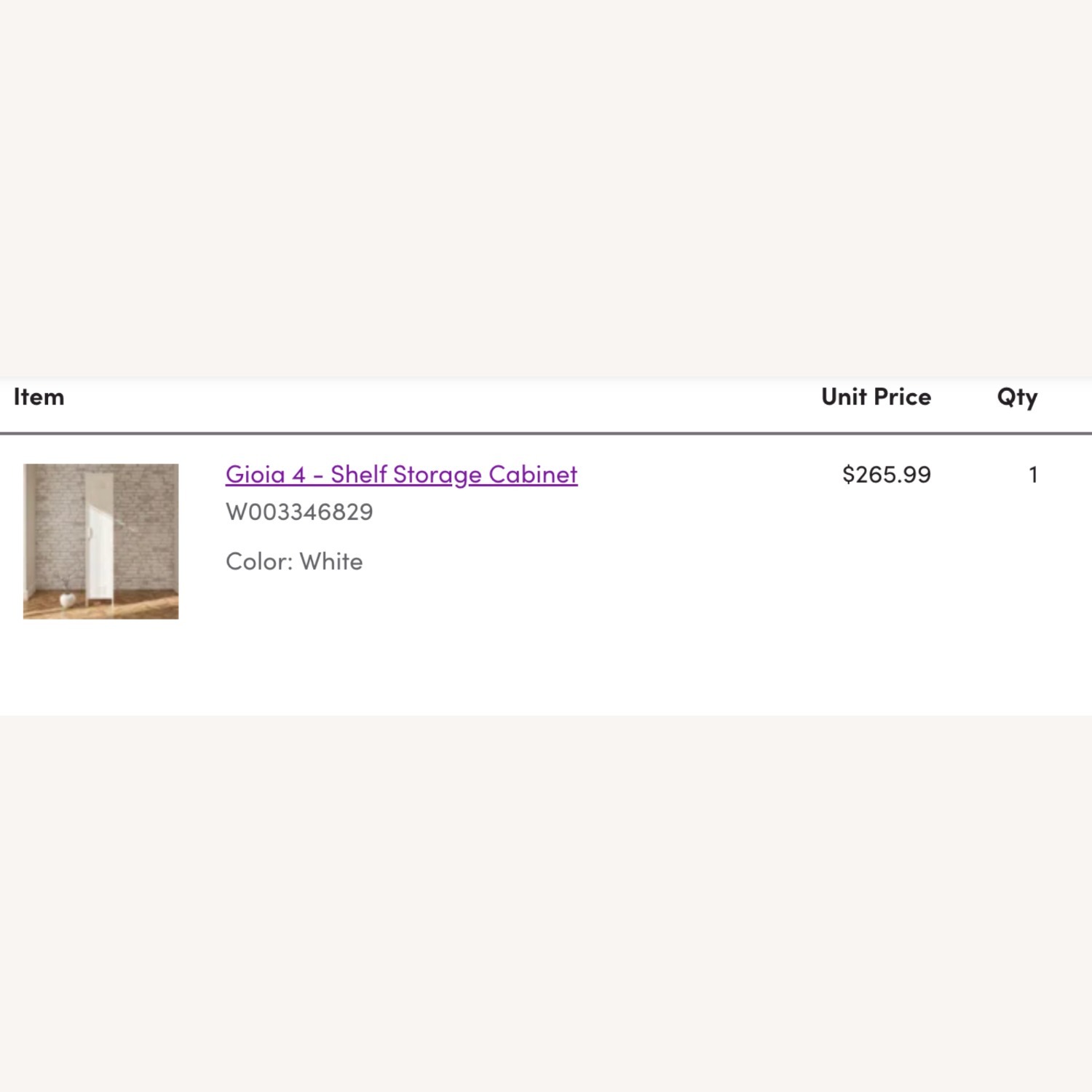1092x1092 pixels.
Task: Select the SKU number W003346829
Action: click(298, 512)
